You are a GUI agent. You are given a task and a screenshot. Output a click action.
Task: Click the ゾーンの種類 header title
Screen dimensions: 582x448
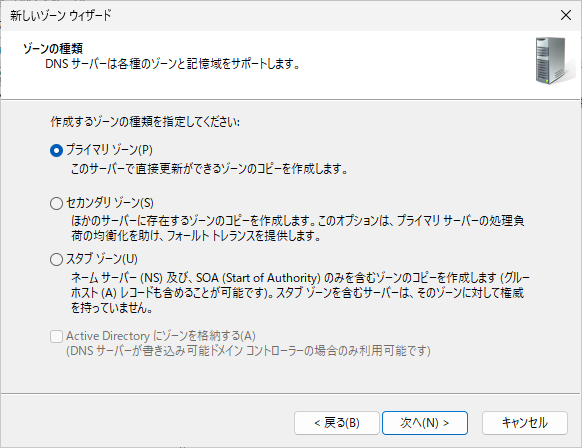click(x=53, y=49)
